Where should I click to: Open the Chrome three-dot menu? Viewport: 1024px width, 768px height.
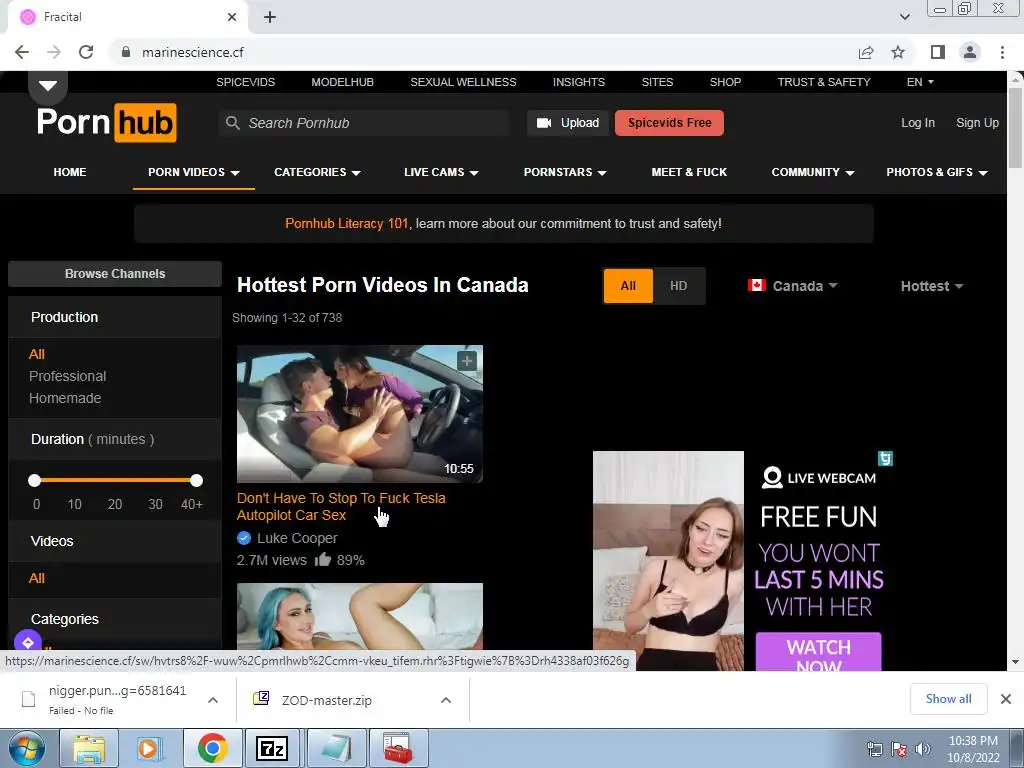pos(1002,52)
